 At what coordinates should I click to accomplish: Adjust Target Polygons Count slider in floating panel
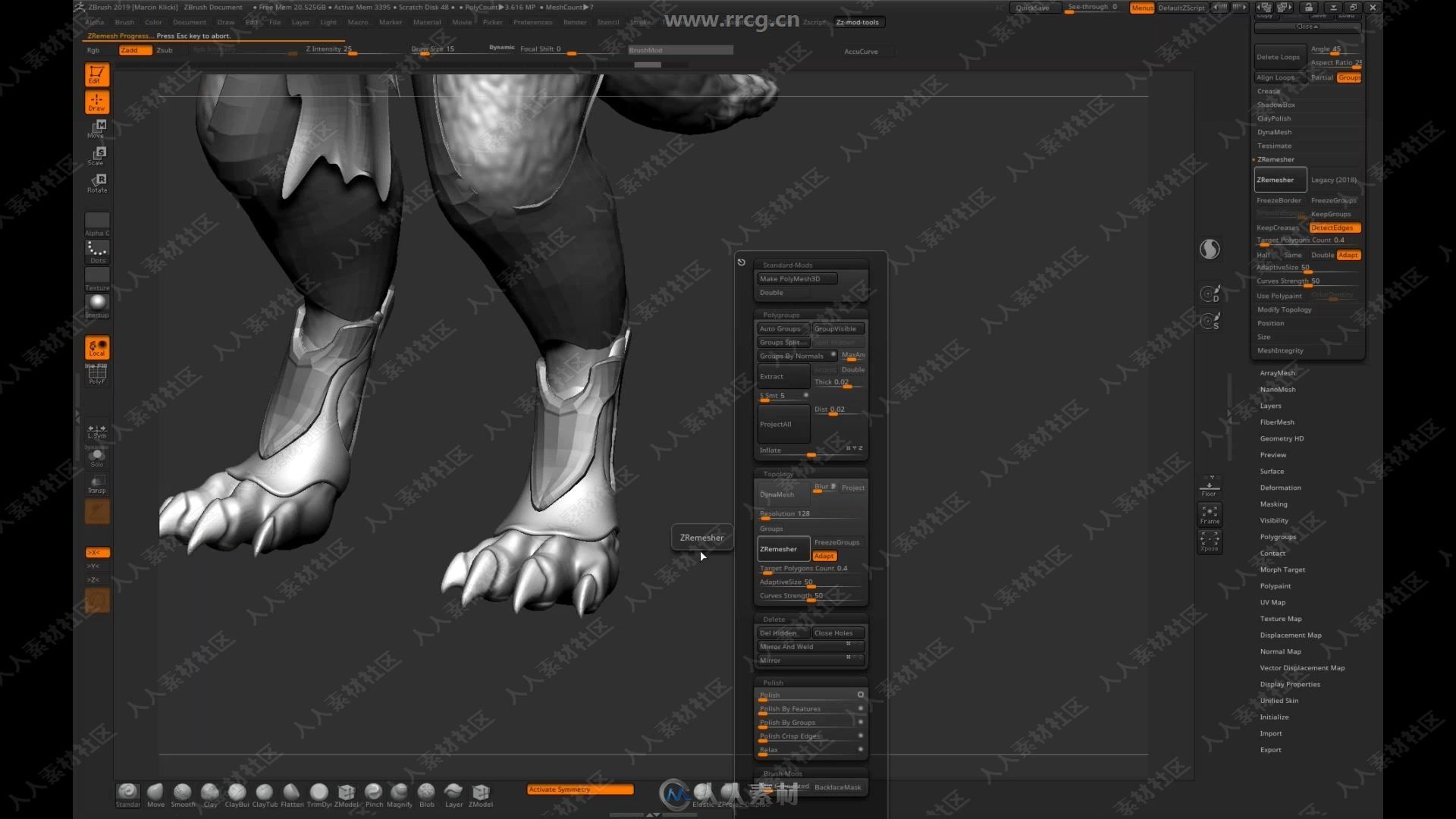[x=811, y=570]
